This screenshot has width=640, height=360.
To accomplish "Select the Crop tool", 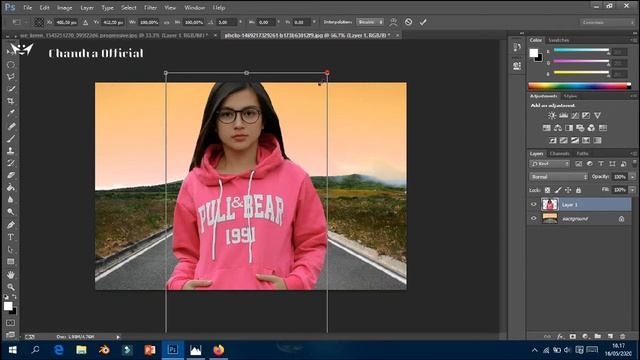I will coord(11,101).
